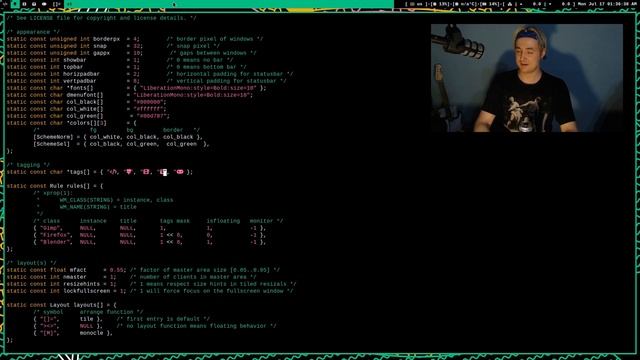
Task: Click the LICENSE comment on first line
Action: tap(101, 18)
